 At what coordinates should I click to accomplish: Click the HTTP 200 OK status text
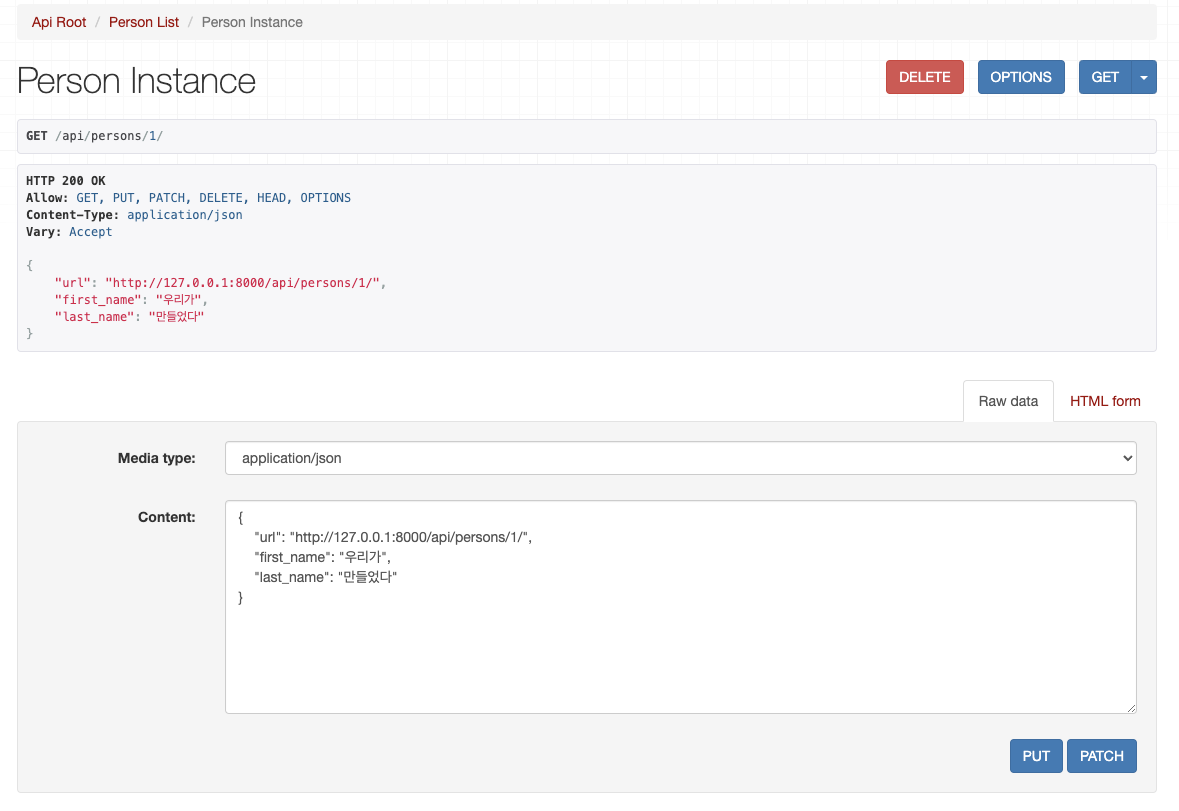click(65, 180)
